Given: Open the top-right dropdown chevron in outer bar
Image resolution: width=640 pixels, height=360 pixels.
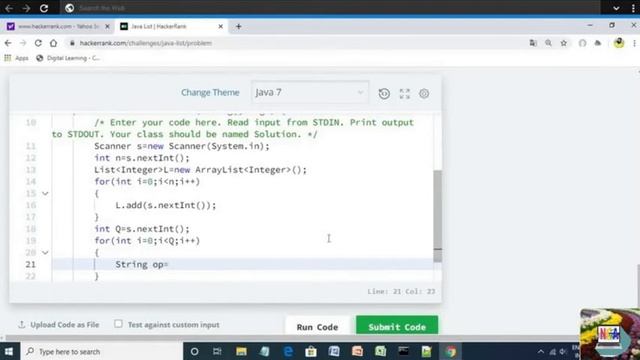Looking at the screenshot, I should click(x=616, y=8).
